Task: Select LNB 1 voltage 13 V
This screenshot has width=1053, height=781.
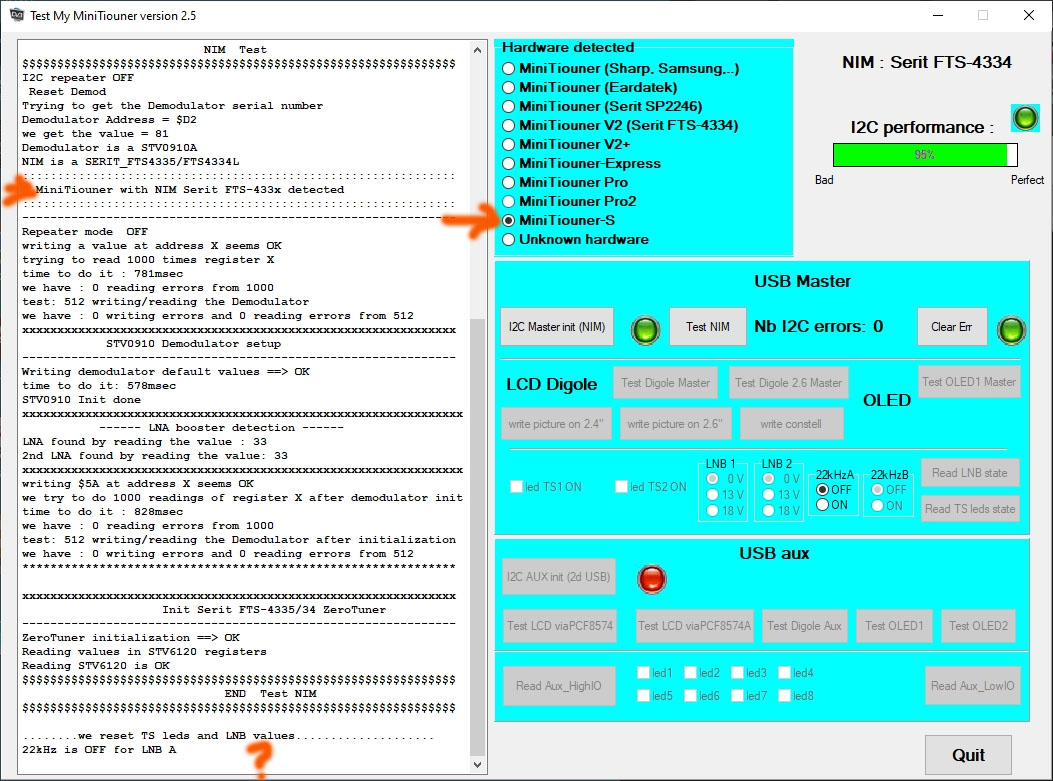Action: (x=713, y=494)
